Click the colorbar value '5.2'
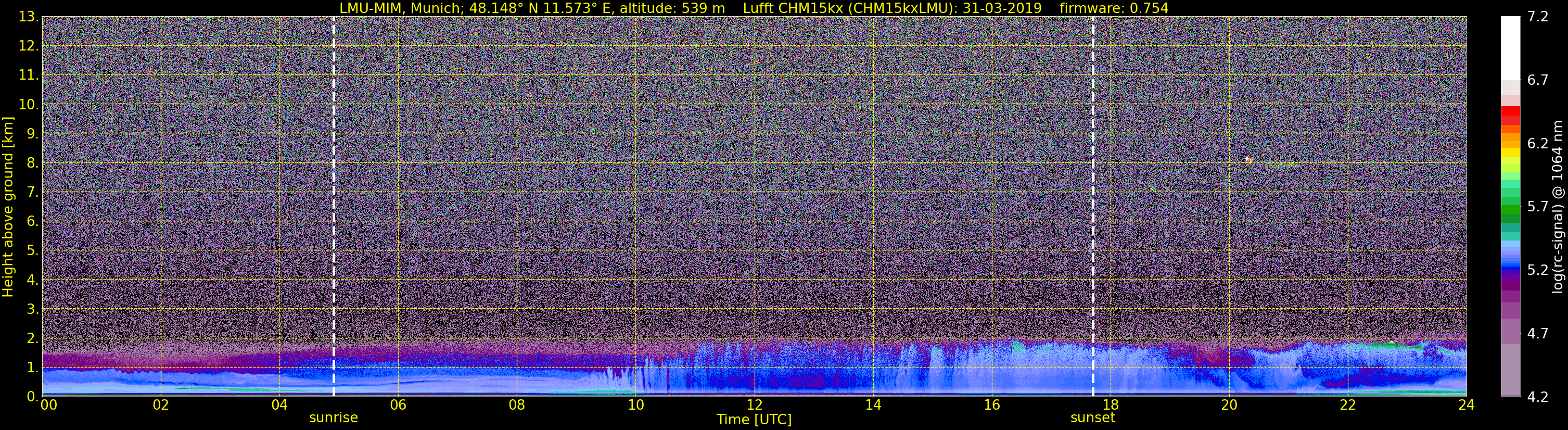1568x430 pixels. 1538,270
